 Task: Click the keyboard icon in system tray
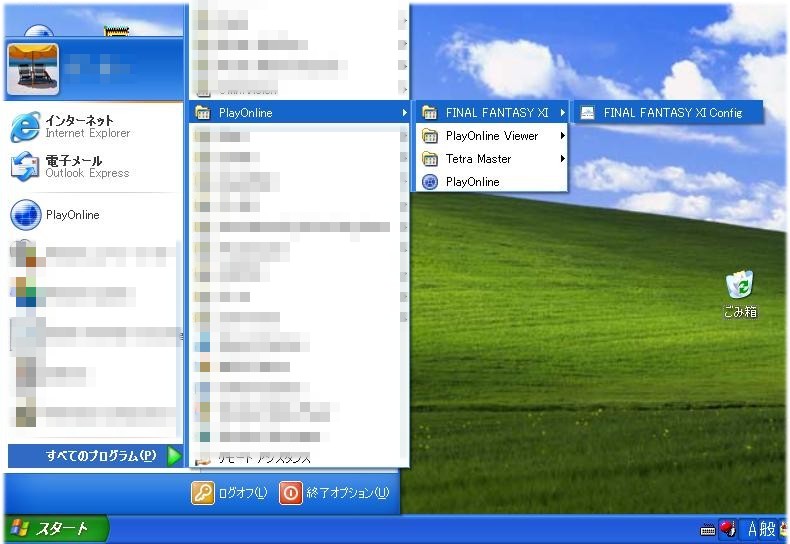point(707,530)
